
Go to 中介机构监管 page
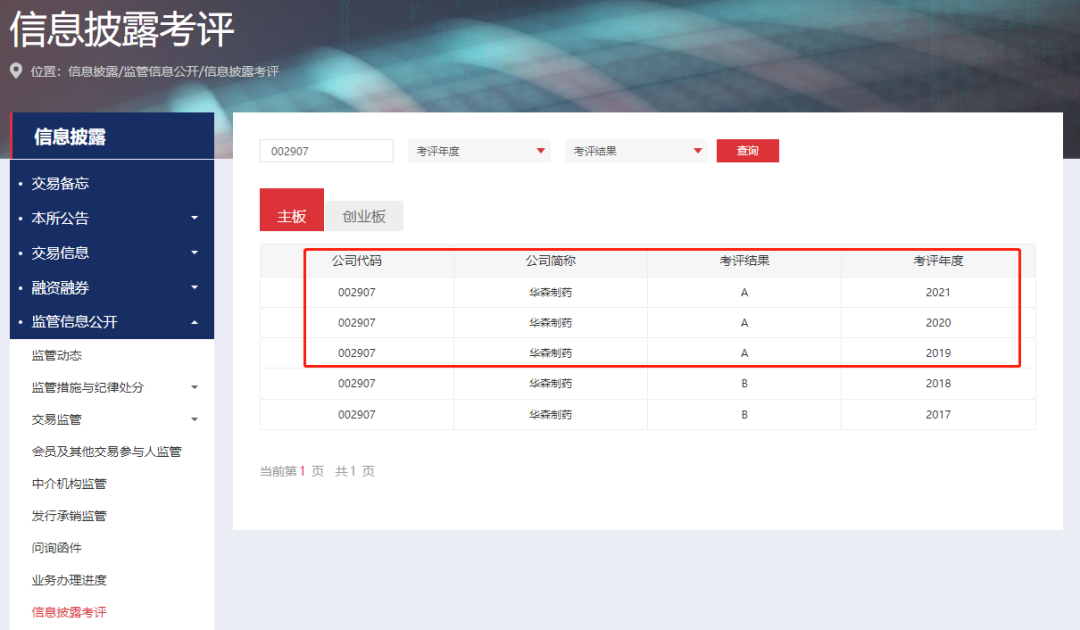(69, 484)
